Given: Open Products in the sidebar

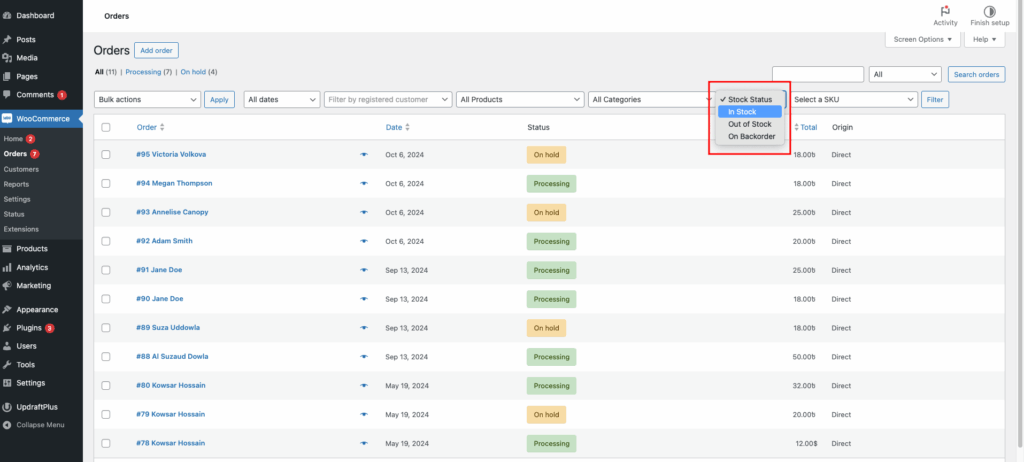Looking at the screenshot, I should pos(32,248).
